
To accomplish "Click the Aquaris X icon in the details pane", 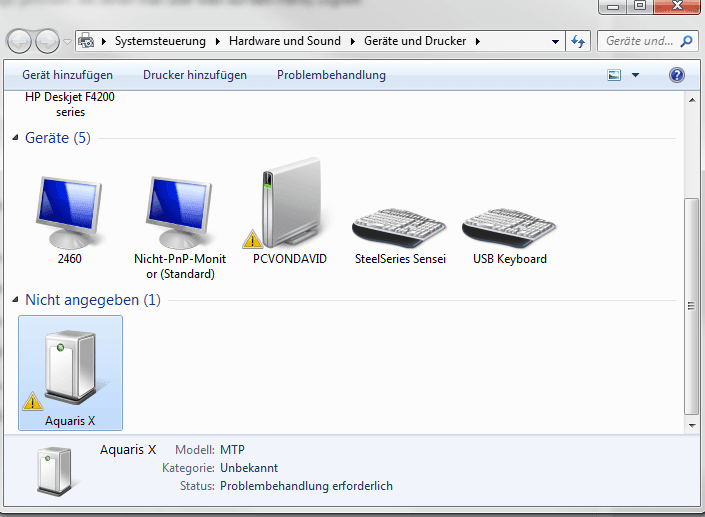I will (54, 471).
